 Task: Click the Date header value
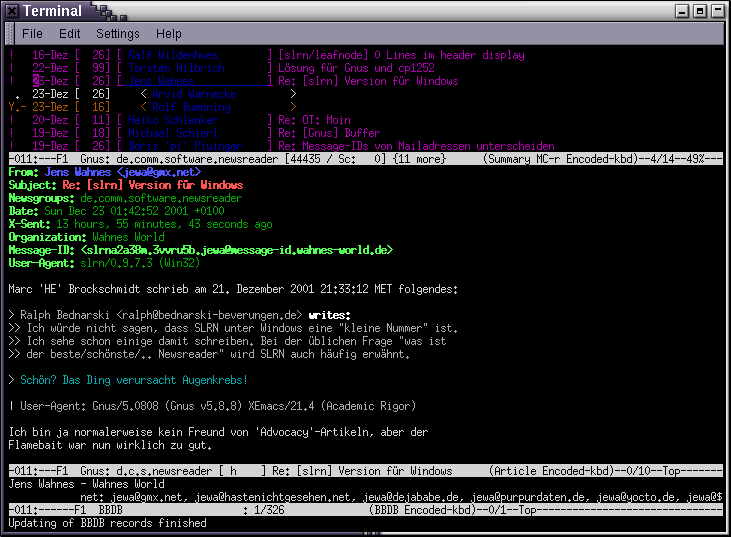coord(134,211)
